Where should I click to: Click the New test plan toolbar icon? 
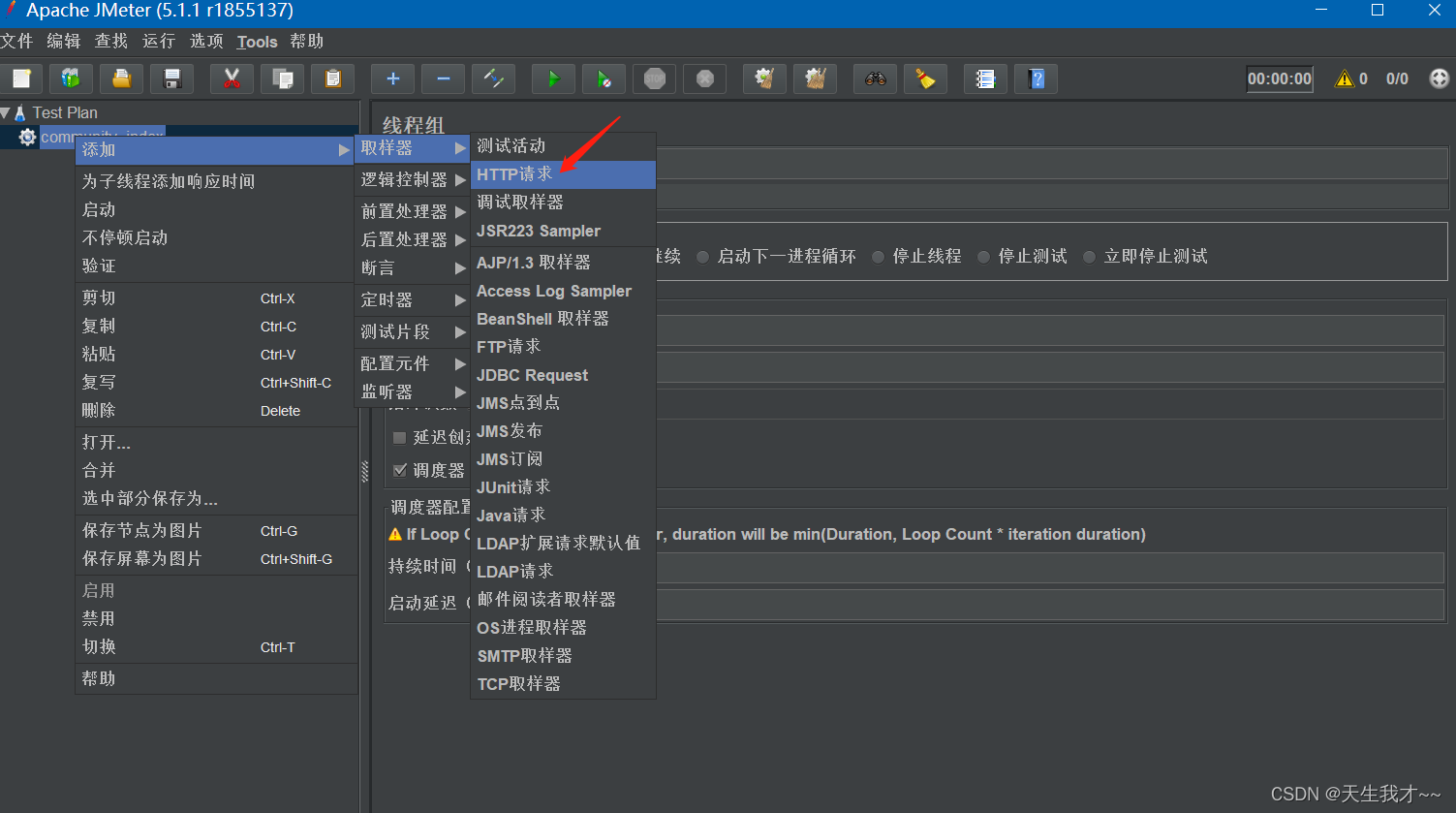coord(21,78)
